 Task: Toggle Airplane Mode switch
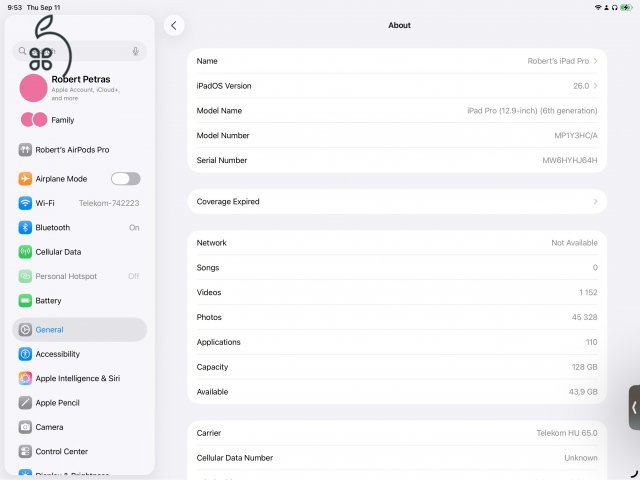[x=126, y=178]
